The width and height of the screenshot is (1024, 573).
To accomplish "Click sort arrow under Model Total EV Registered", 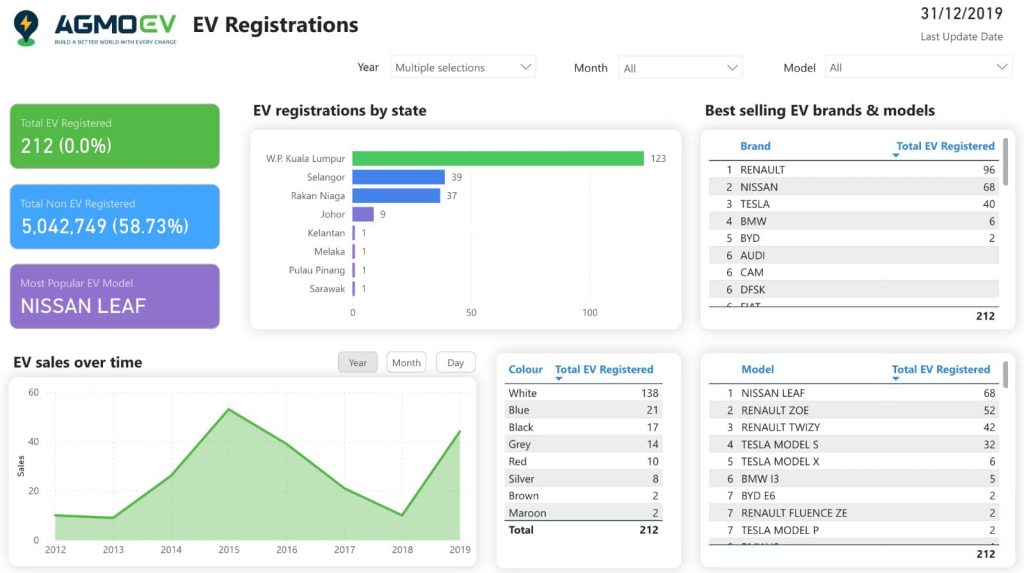I will (896, 380).
